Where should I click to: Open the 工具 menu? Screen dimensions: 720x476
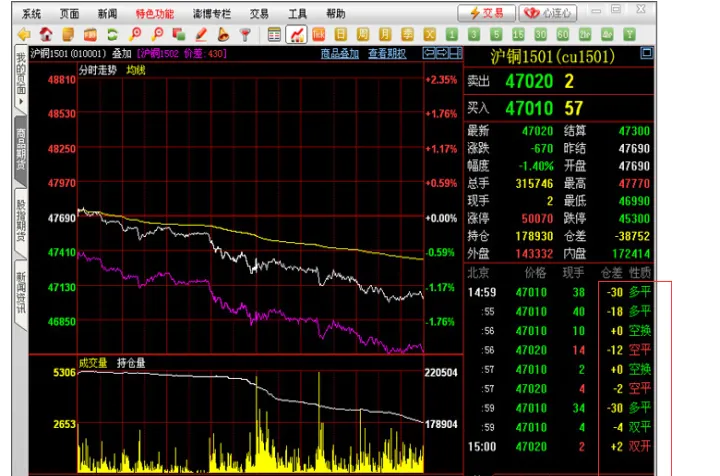point(297,13)
